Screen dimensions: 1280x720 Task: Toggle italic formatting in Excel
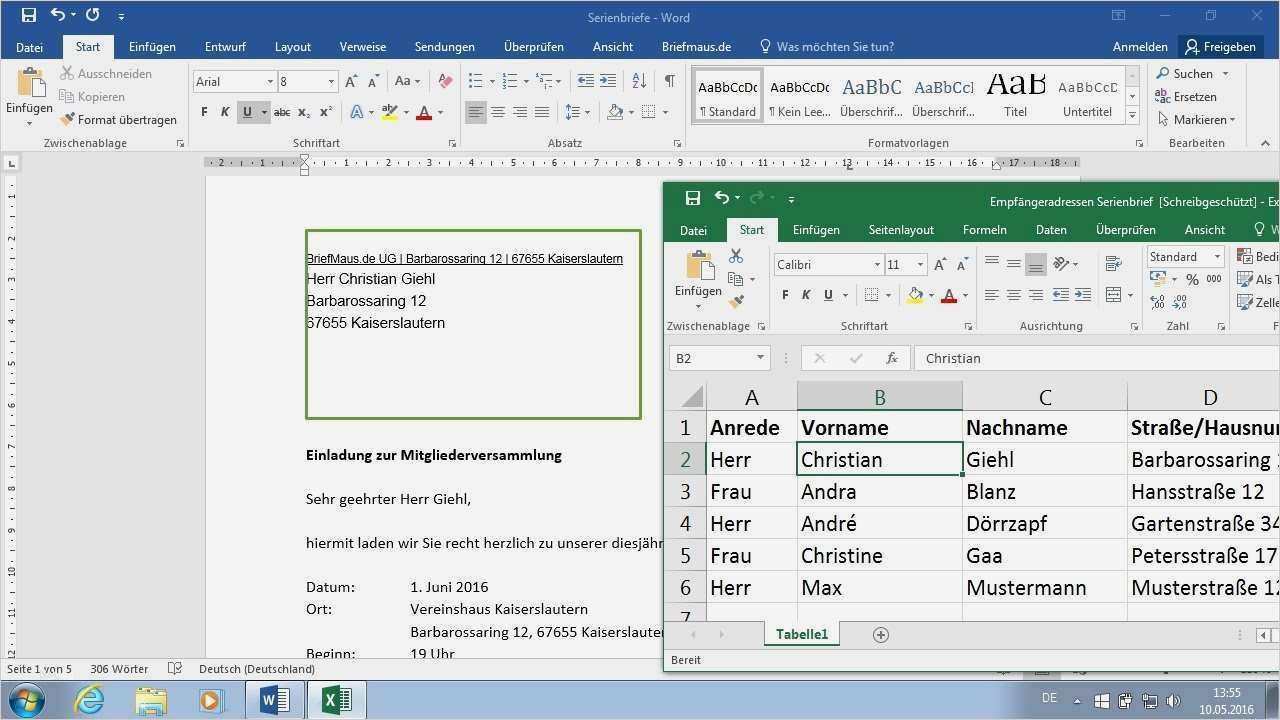pyautogui.click(x=806, y=295)
